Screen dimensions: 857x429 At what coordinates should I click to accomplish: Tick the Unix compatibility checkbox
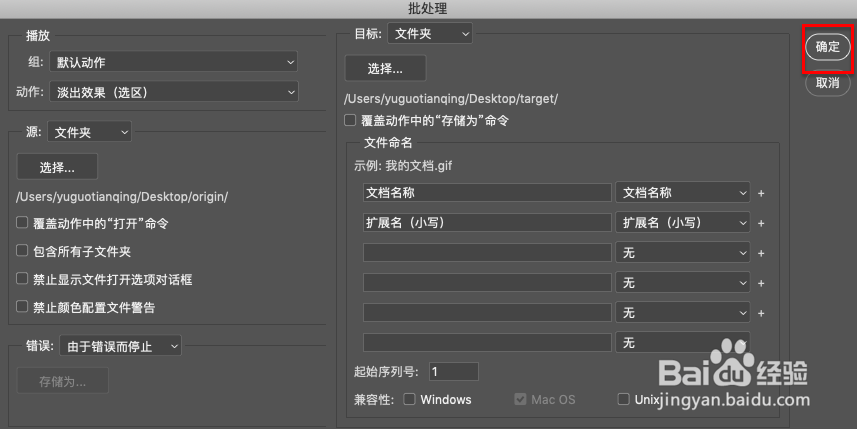pos(623,399)
